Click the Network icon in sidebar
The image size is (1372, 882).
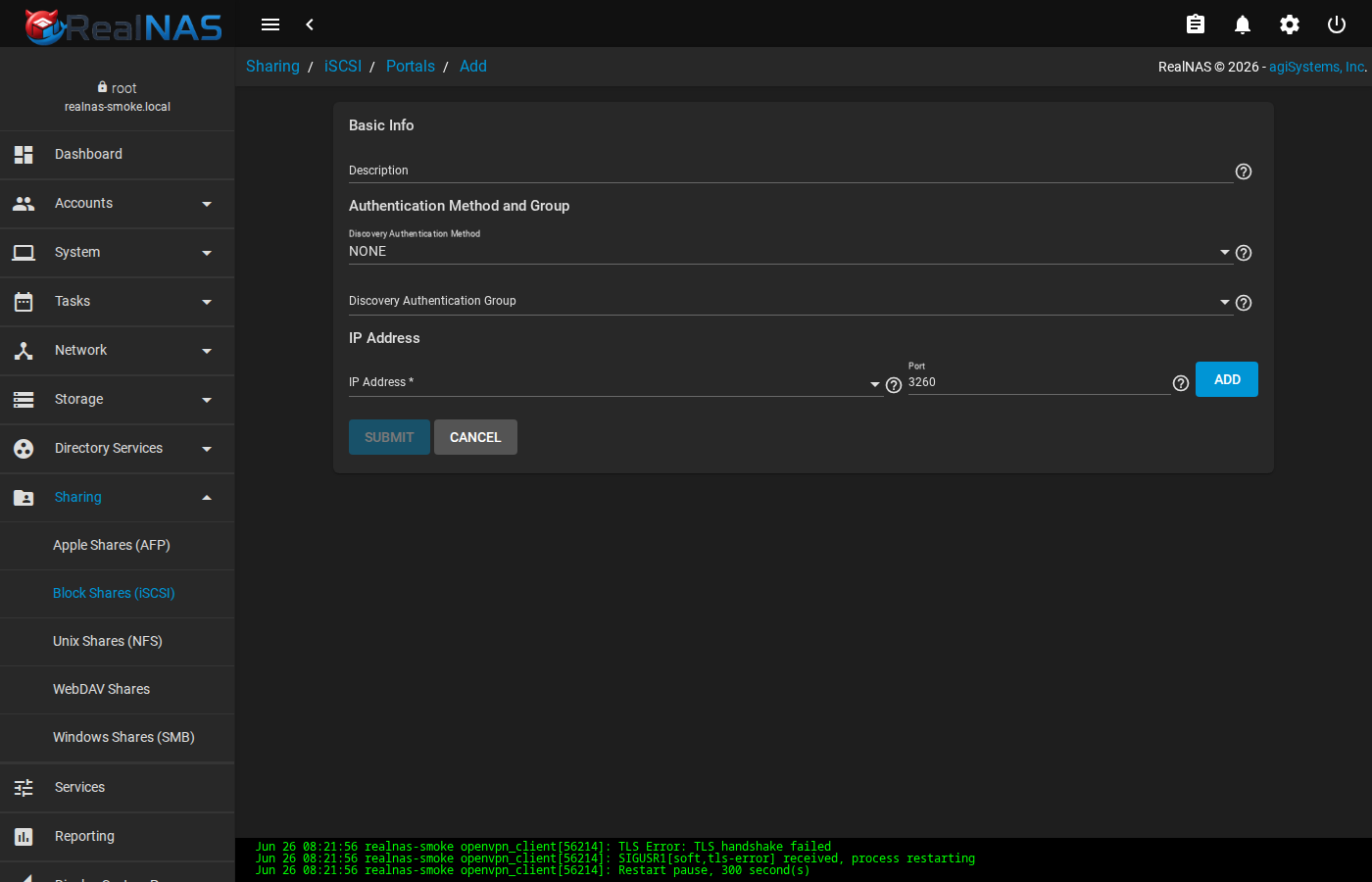pos(24,351)
